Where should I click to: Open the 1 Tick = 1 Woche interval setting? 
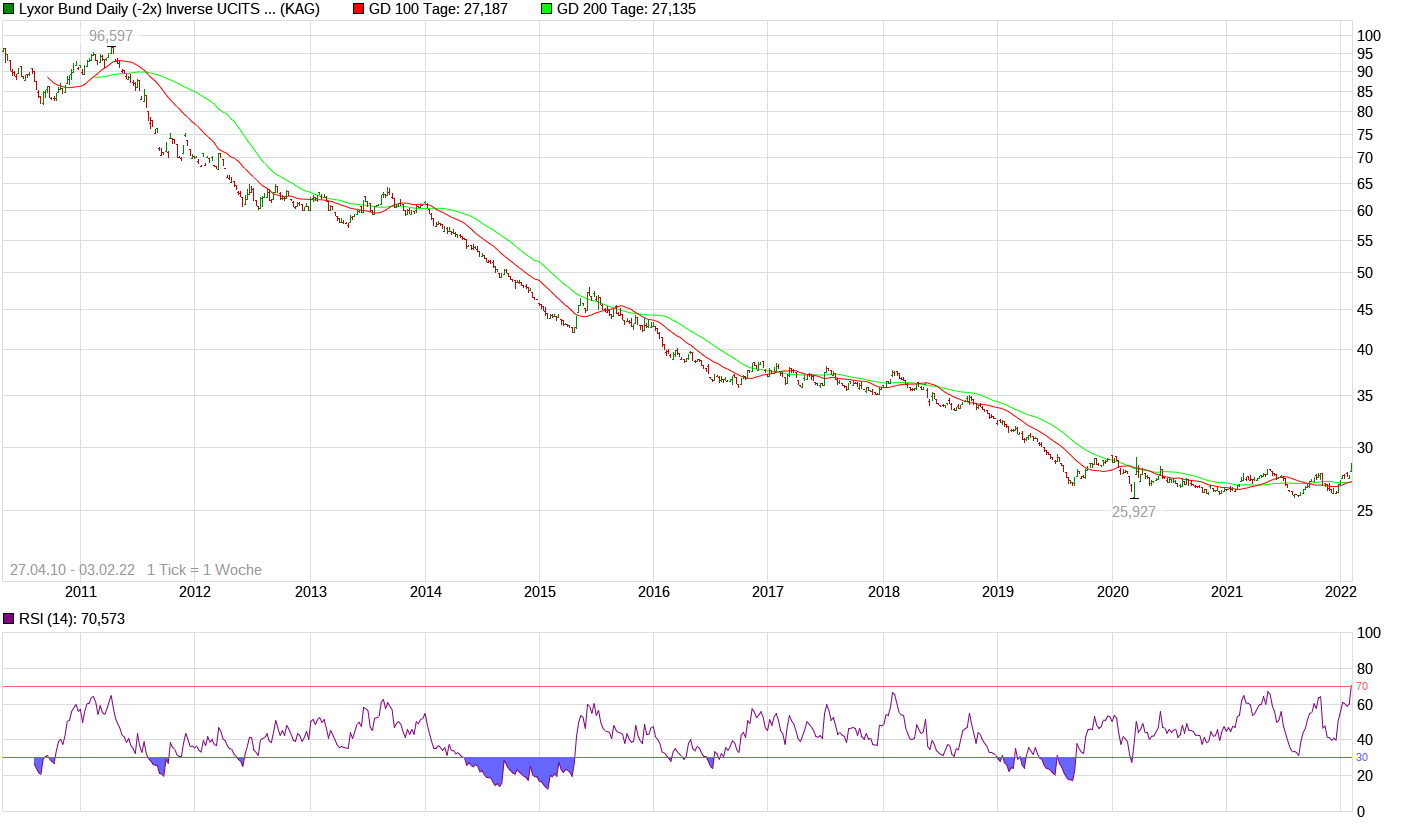(x=203, y=569)
